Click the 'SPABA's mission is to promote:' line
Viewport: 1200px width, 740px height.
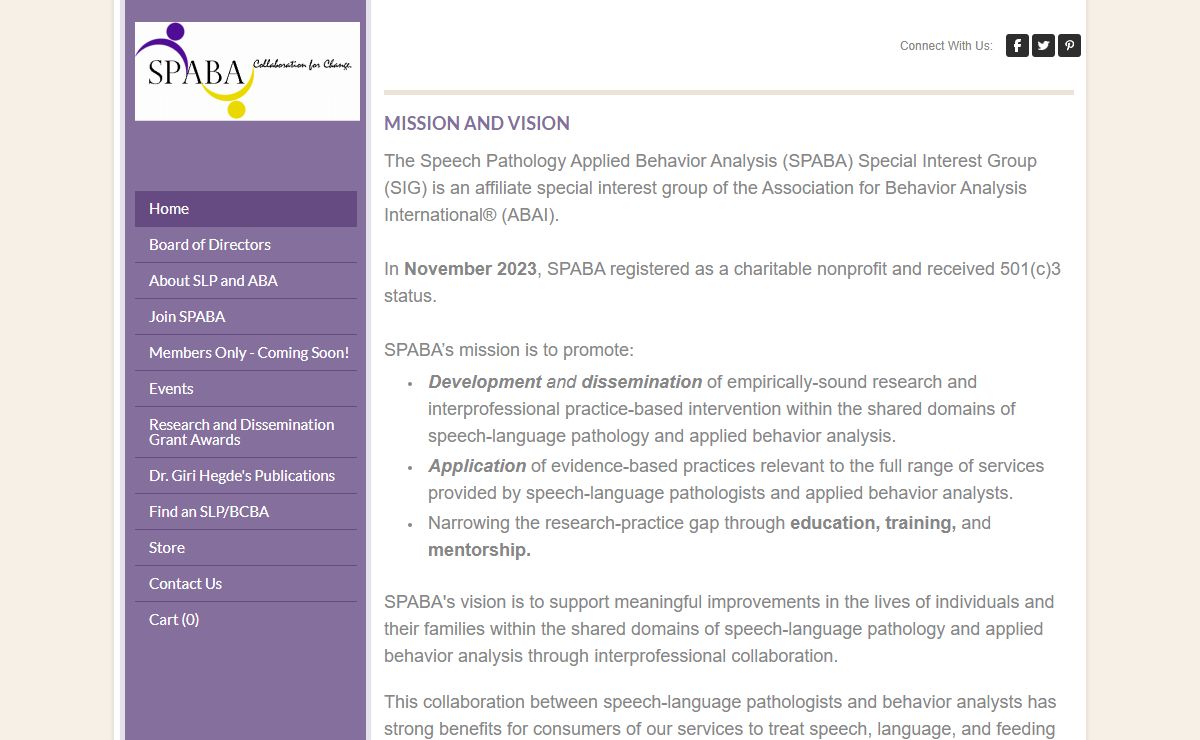(x=509, y=350)
